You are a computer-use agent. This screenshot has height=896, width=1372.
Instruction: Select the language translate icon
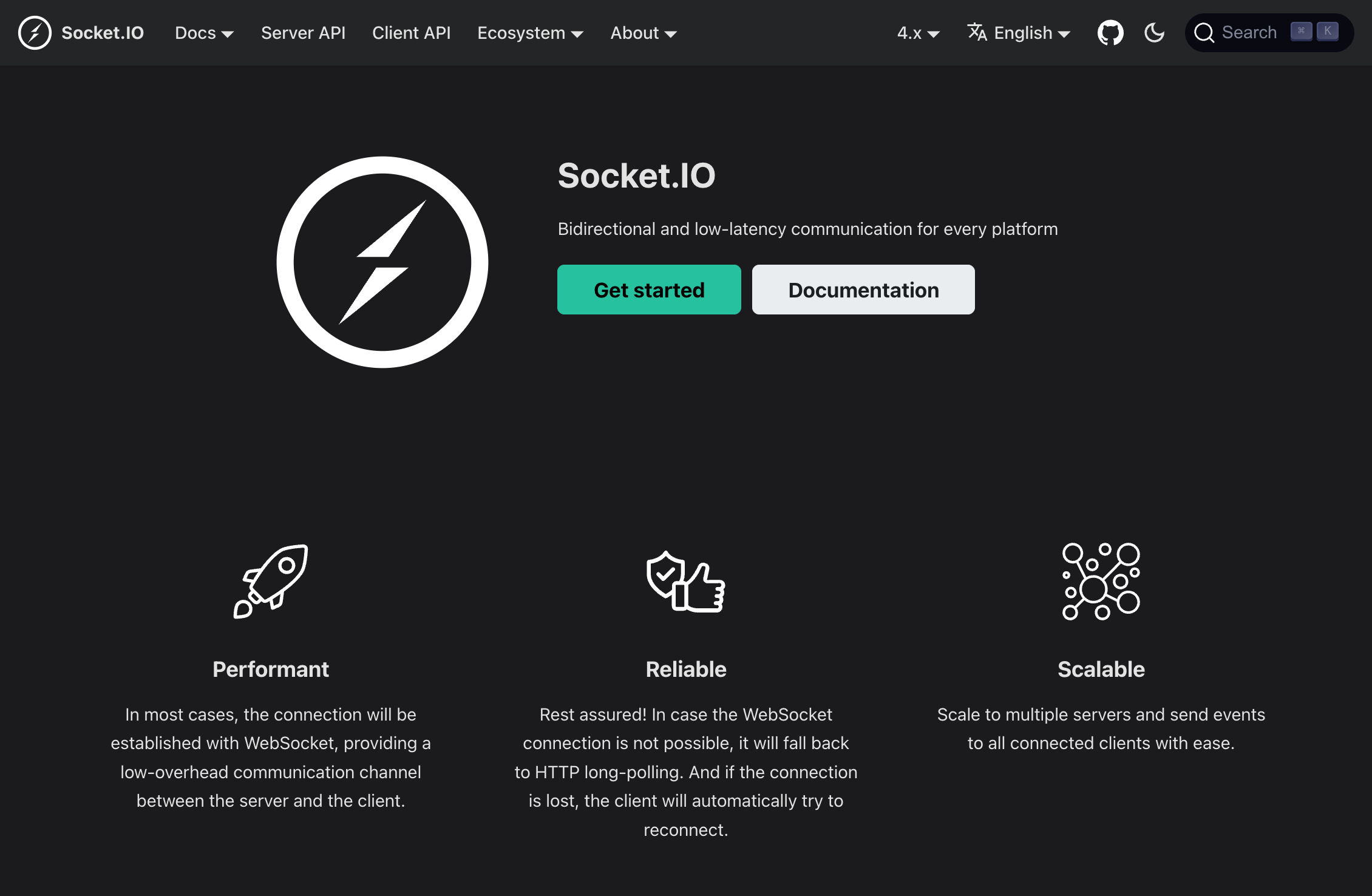coord(978,33)
